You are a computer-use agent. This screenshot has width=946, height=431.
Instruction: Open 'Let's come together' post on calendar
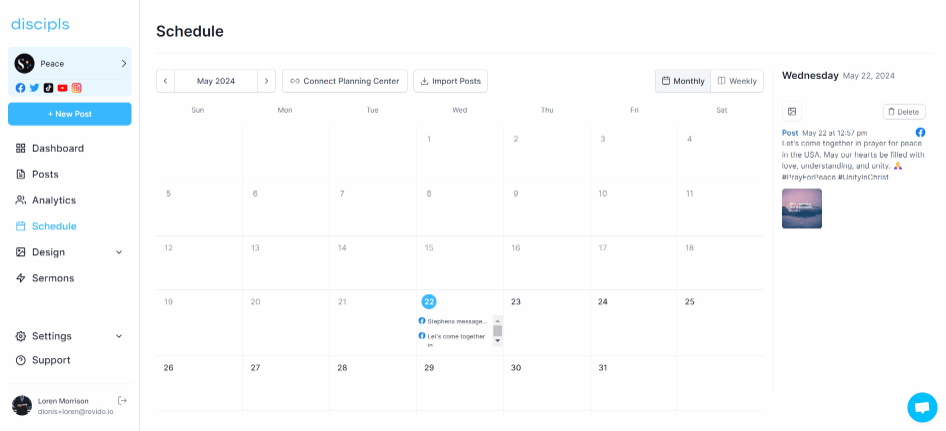(x=454, y=340)
